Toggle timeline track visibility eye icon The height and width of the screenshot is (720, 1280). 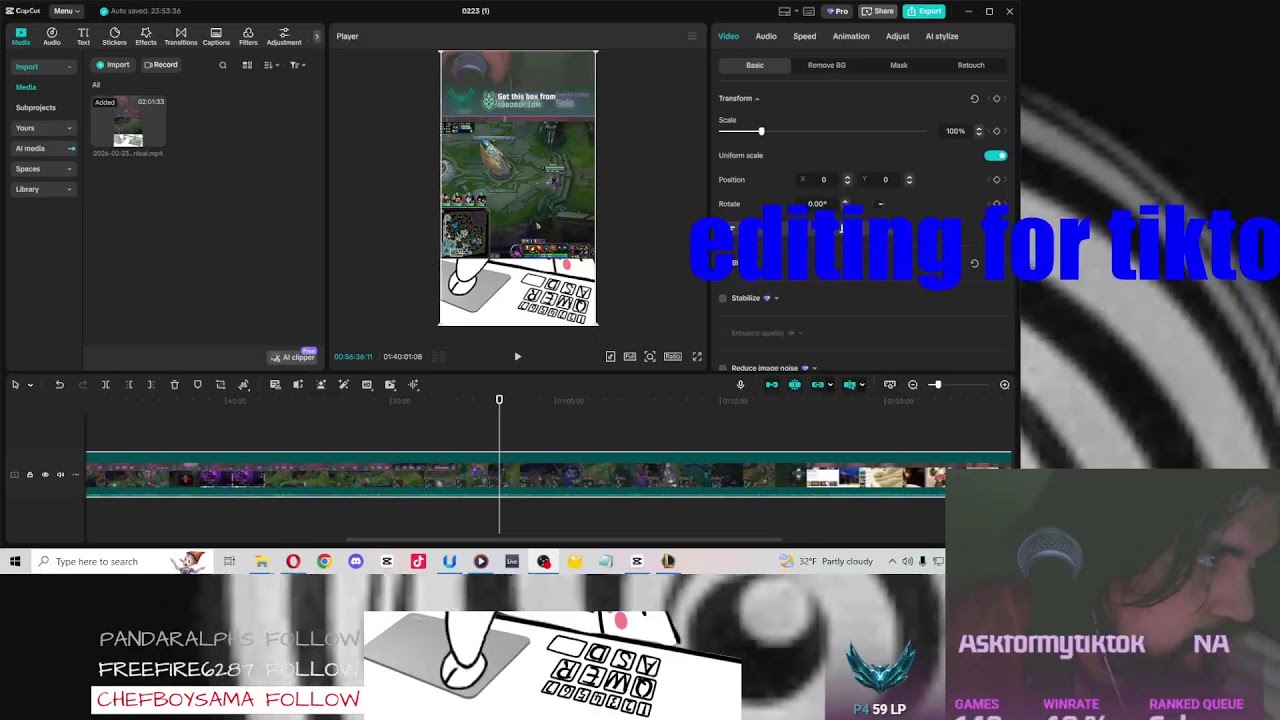(x=45, y=475)
